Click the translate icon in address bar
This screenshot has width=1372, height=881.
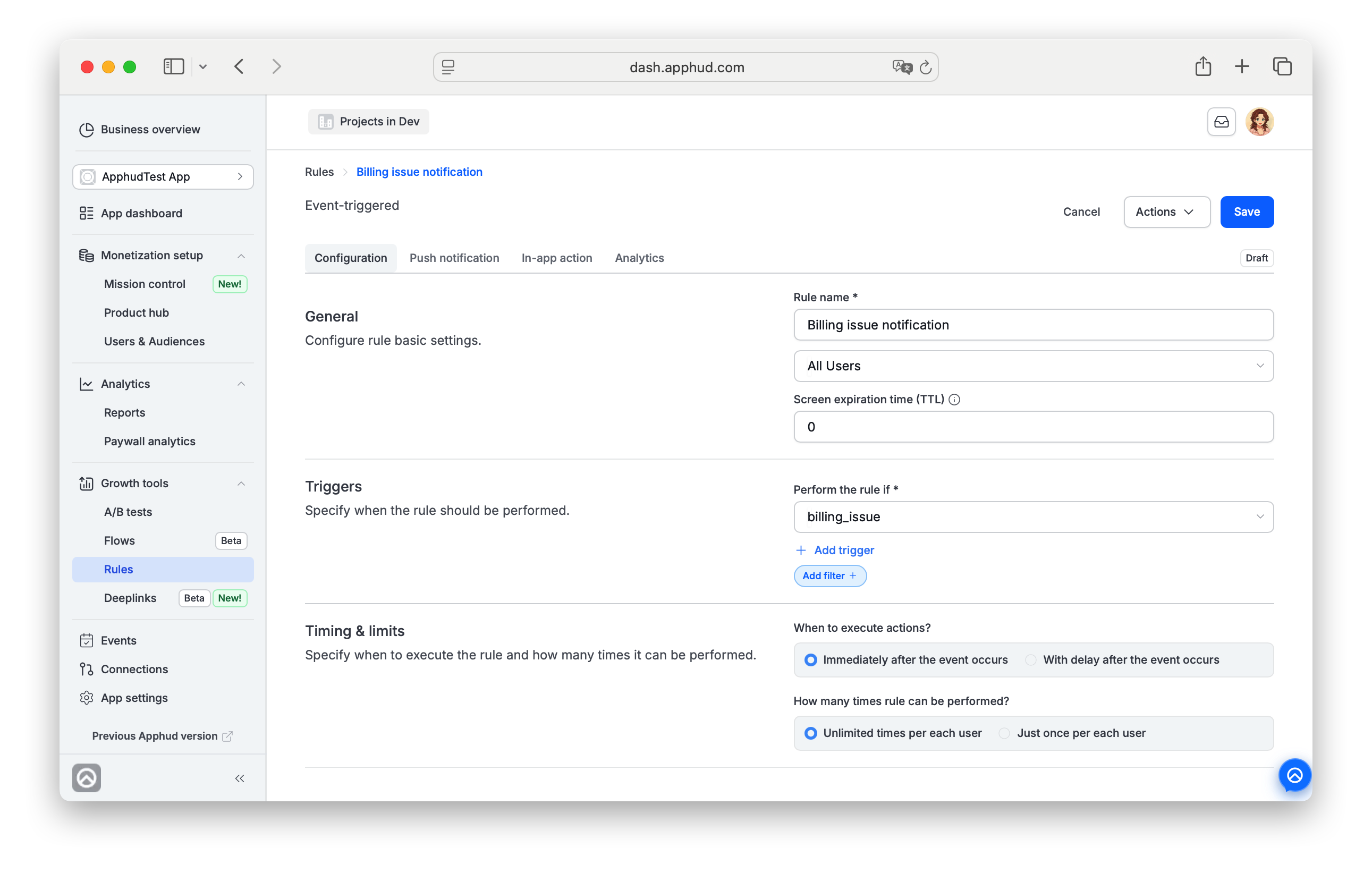click(x=902, y=67)
